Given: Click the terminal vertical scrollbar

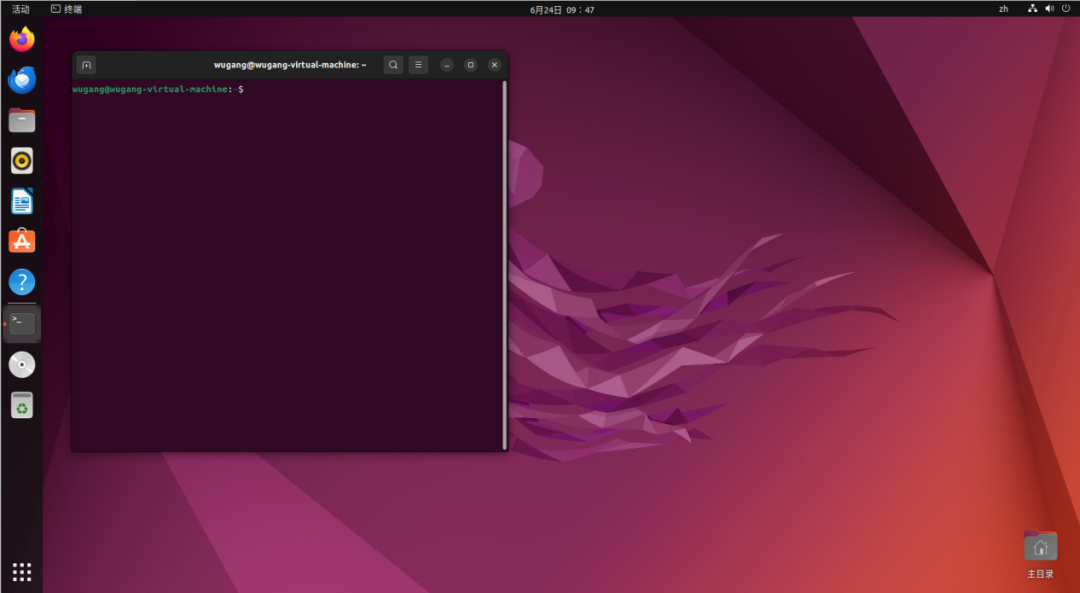Looking at the screenshot, I should (x=504, y=265).
